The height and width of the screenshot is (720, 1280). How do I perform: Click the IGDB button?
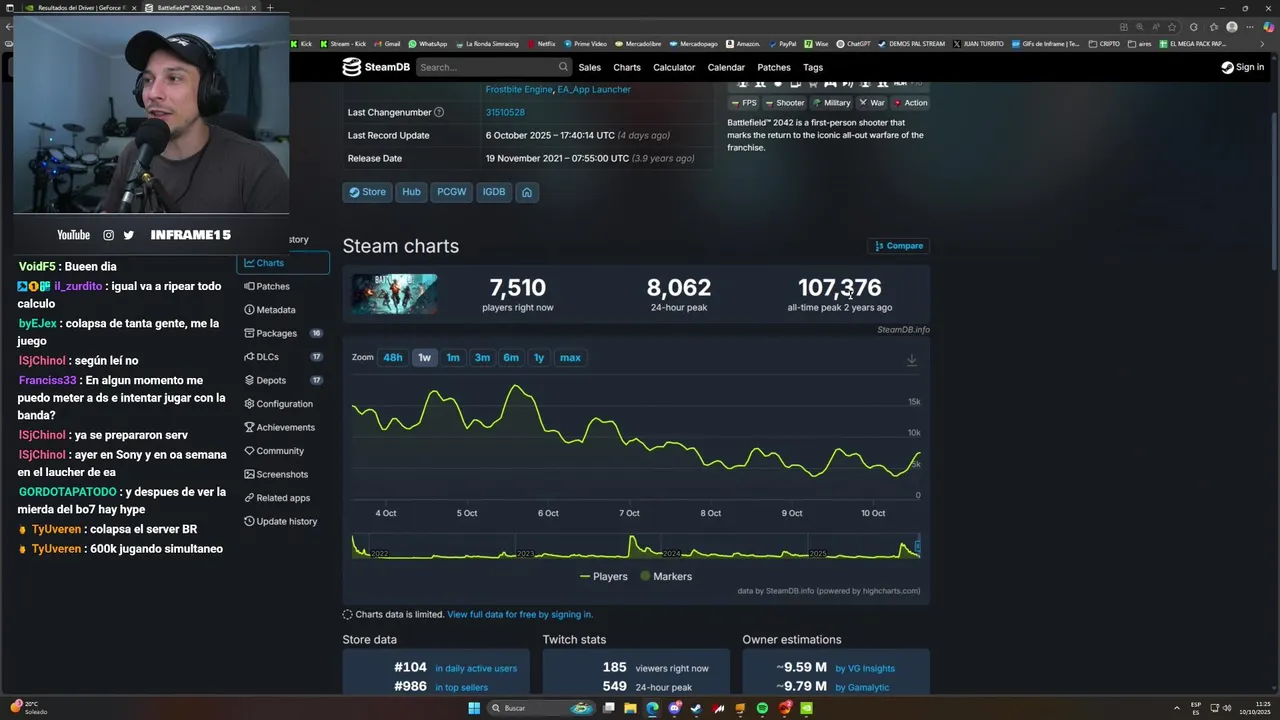[494, 192]
